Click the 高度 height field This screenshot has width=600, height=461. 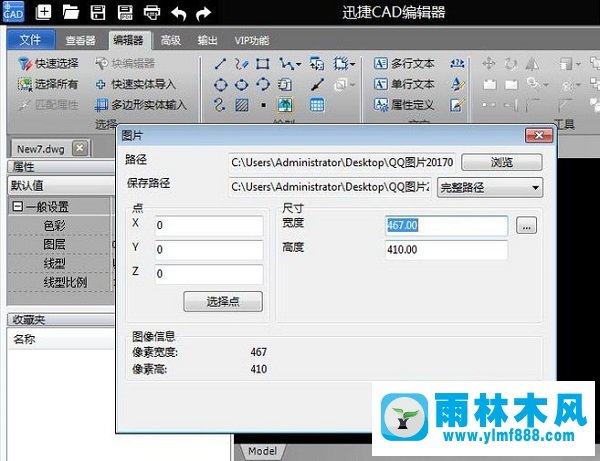tap(446, 250)
